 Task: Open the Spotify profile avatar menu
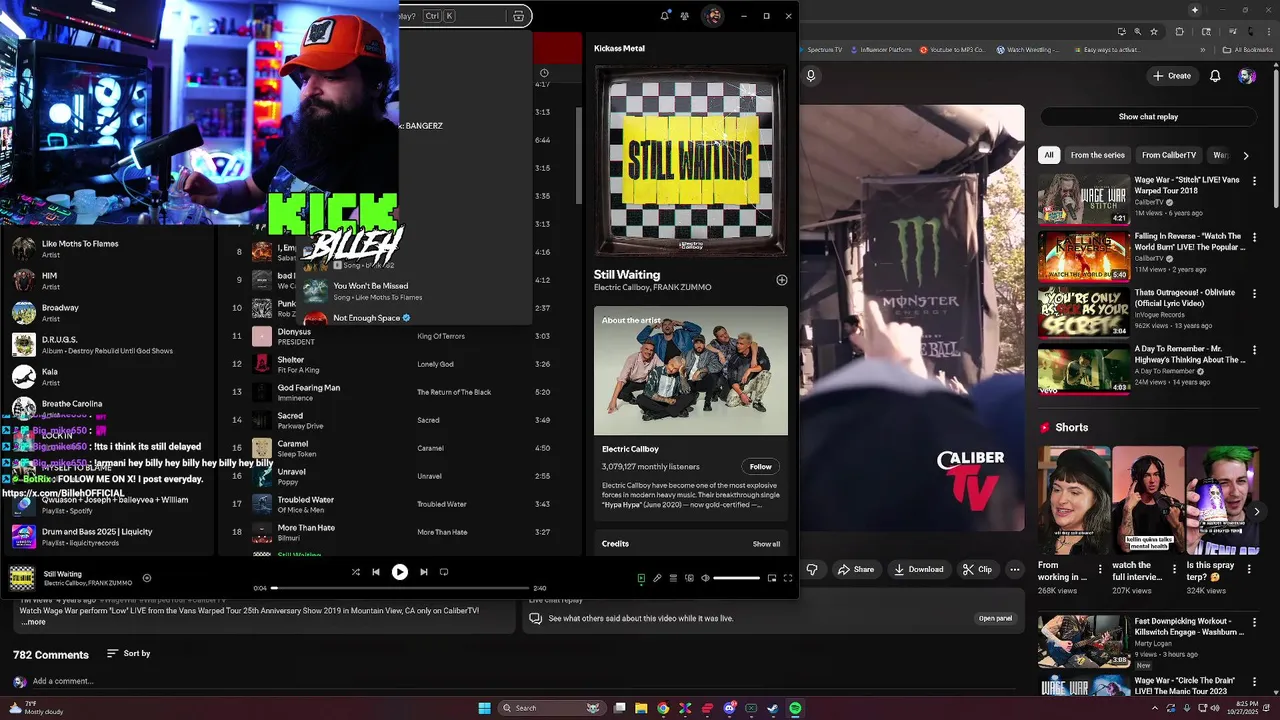713,16
